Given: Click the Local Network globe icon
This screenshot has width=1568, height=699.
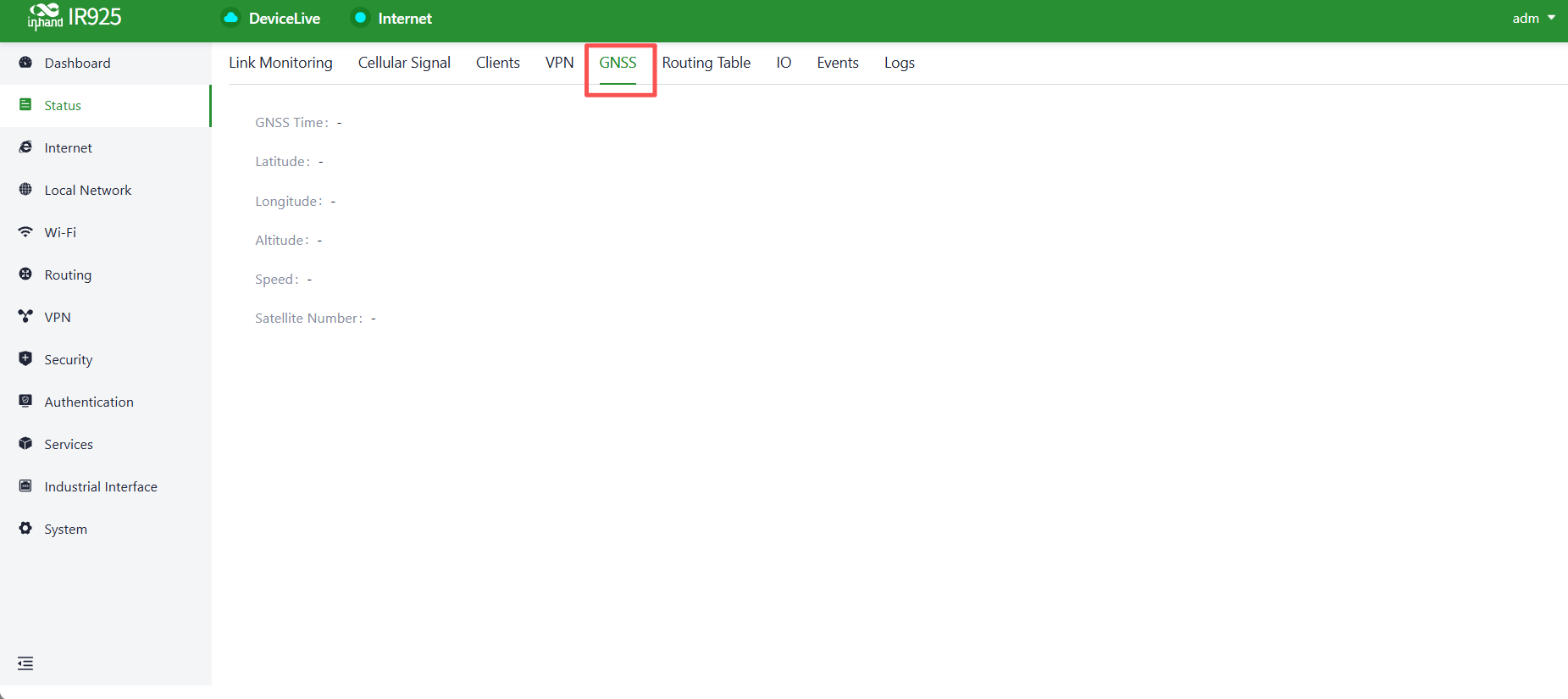Looking at the screenshot, I should pyautogui.click(x=25, y=190).
